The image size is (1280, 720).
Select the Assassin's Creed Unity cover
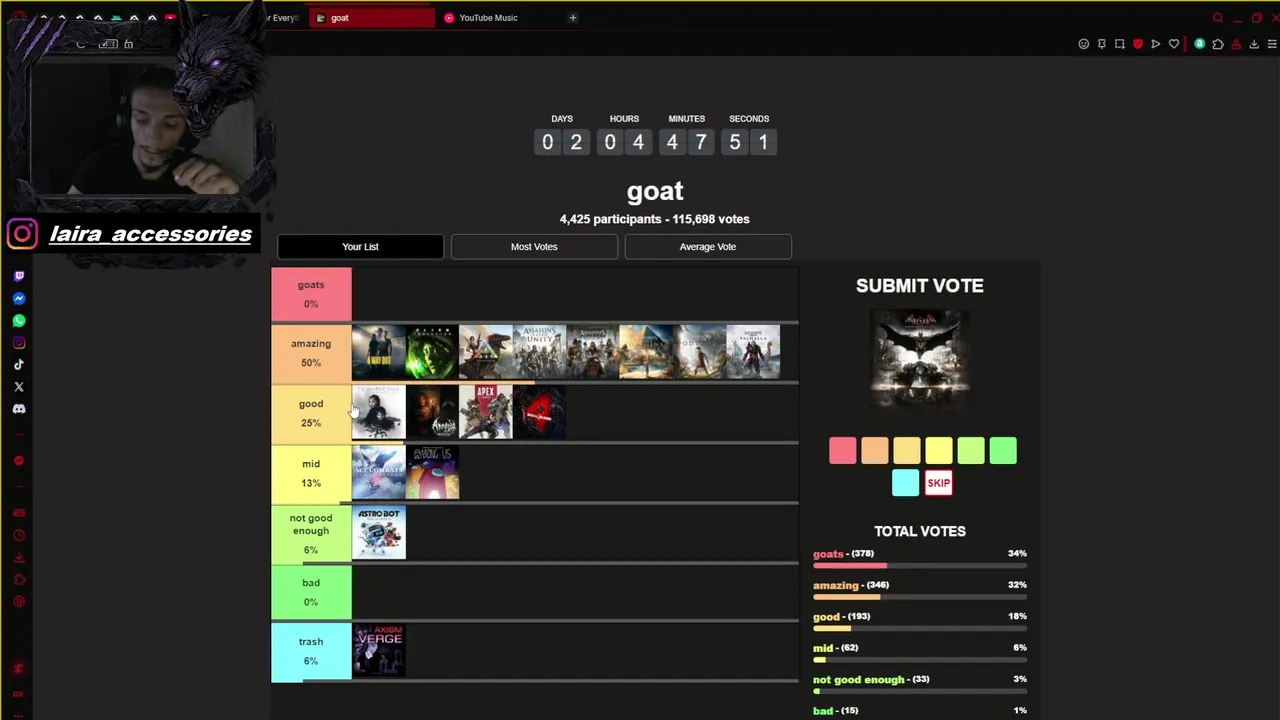539,352
